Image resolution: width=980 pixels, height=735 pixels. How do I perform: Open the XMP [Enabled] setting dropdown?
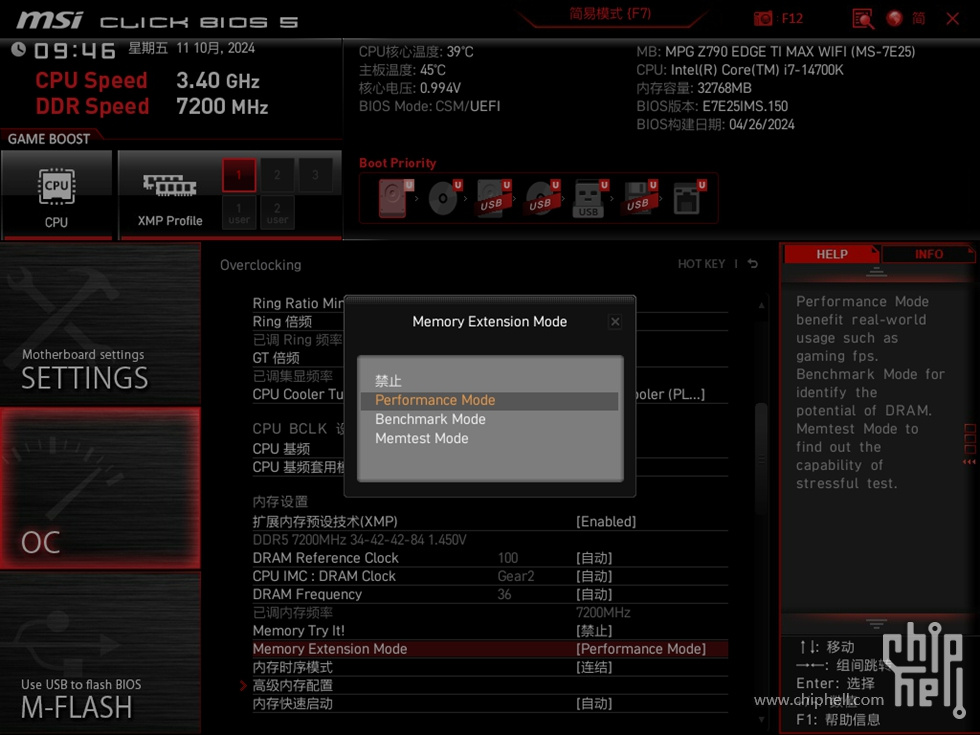click(606, 521)
